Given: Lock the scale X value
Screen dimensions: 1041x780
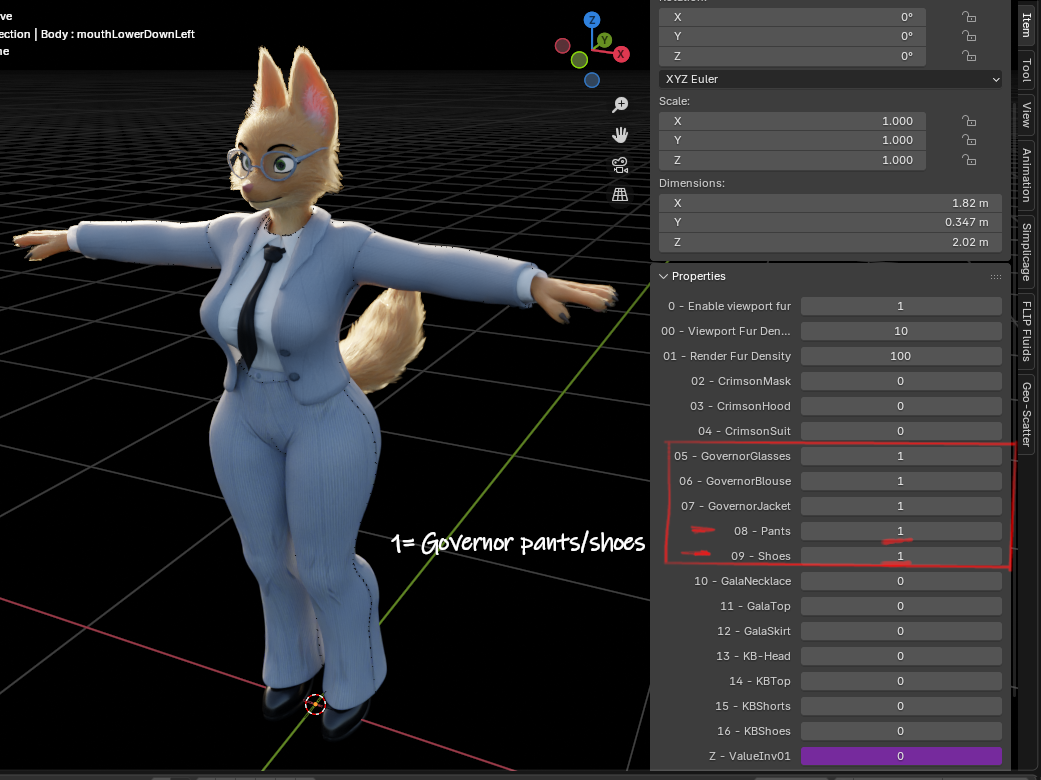Looking at the screenshot, I should 969,121.
